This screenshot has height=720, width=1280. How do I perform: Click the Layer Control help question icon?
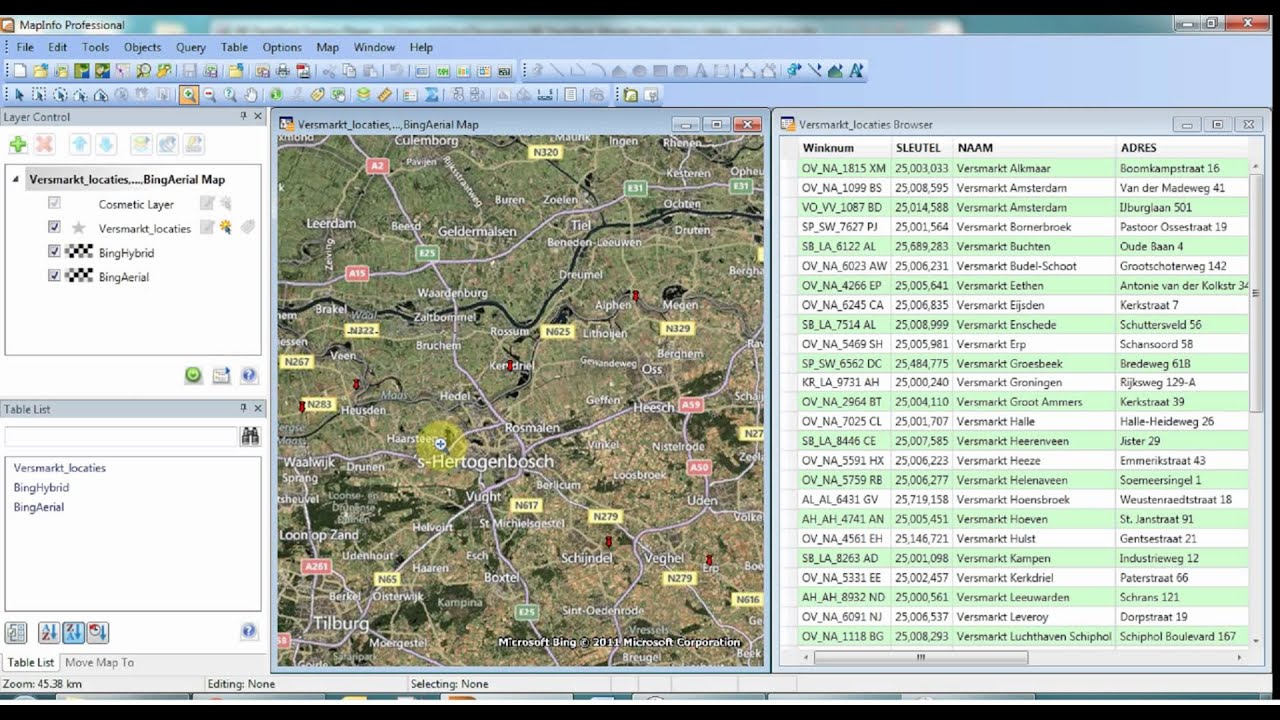pyautogui.click(x=249, y=376)
